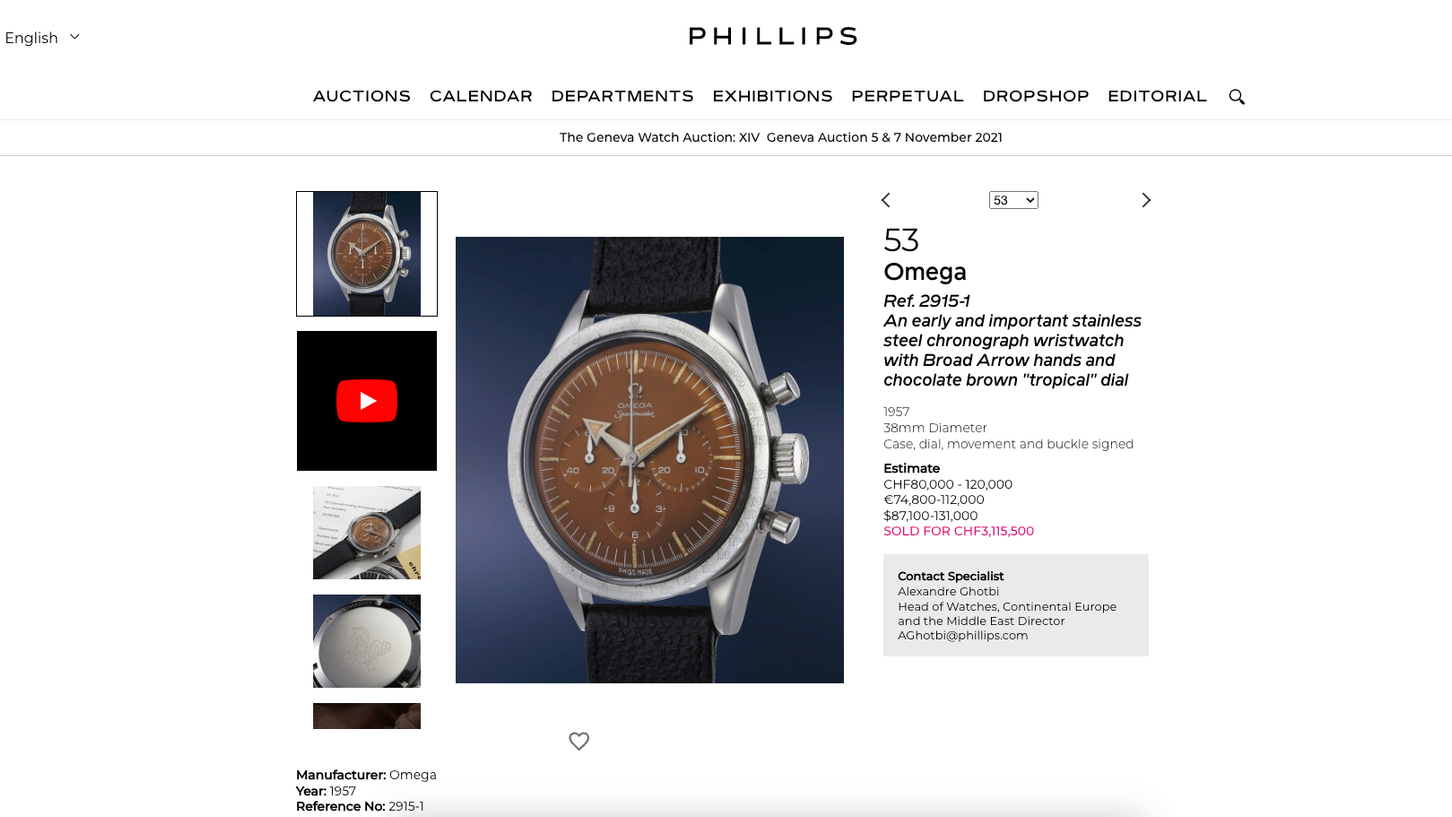
Task: Play the YouTube video thumbnail
Action: (367, 401)
